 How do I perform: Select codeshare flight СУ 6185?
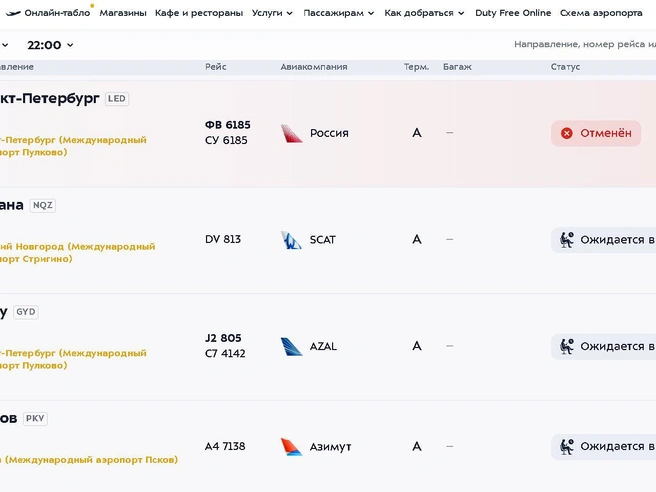coord(226,141)
